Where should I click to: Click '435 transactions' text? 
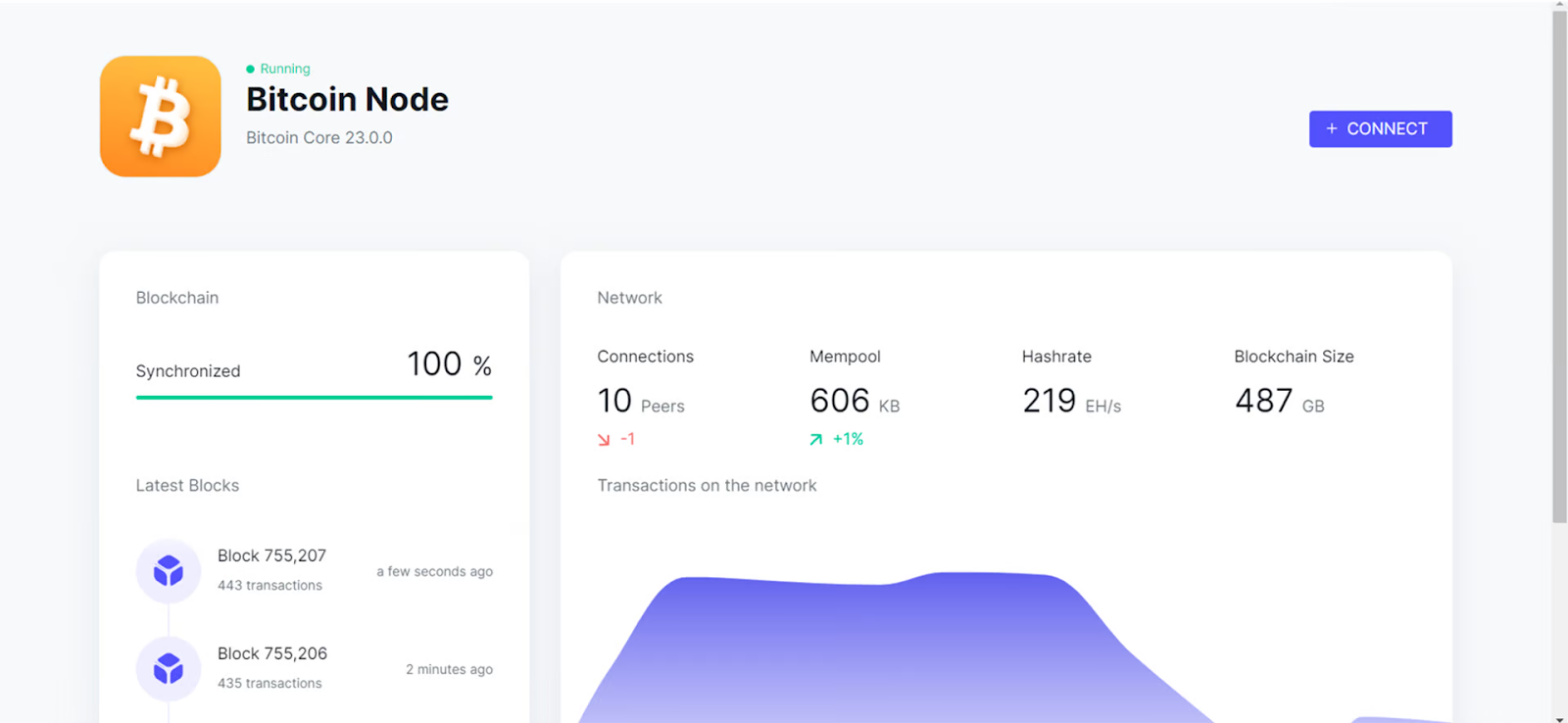coord(269,683)
